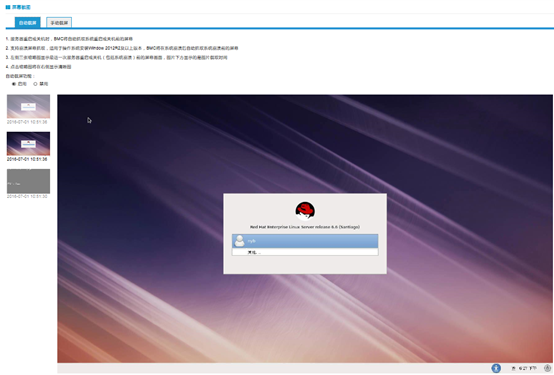
Task: Click the timestamp under the middle thumbnail
Action: [x=27, y=159]
